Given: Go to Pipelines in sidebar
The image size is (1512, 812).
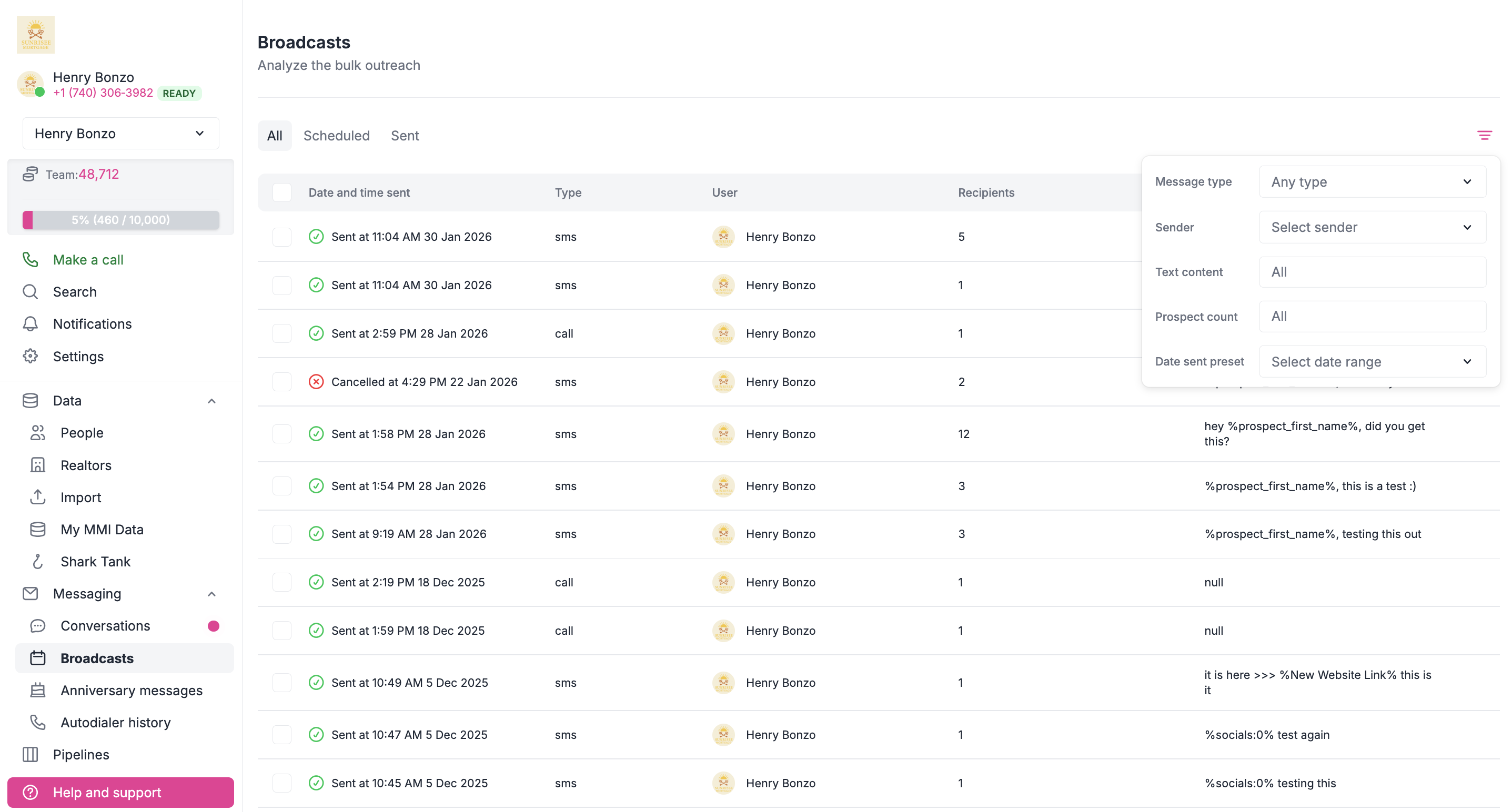Looking at the screenshot, I should click(x=121, y=755).
